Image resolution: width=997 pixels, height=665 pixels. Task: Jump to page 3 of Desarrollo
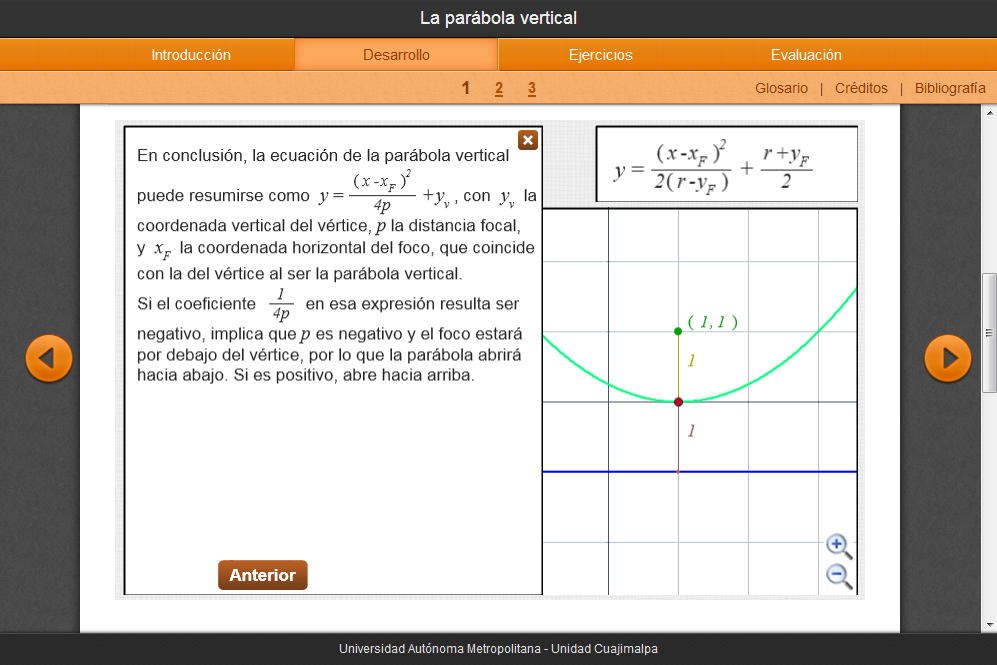(532, 88)
